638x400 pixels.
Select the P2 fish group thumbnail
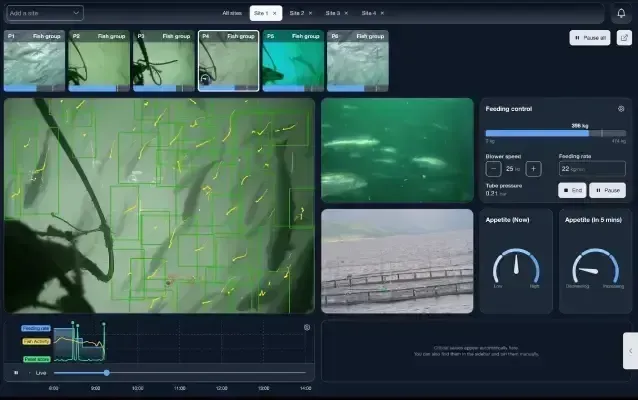pos(99,61)
